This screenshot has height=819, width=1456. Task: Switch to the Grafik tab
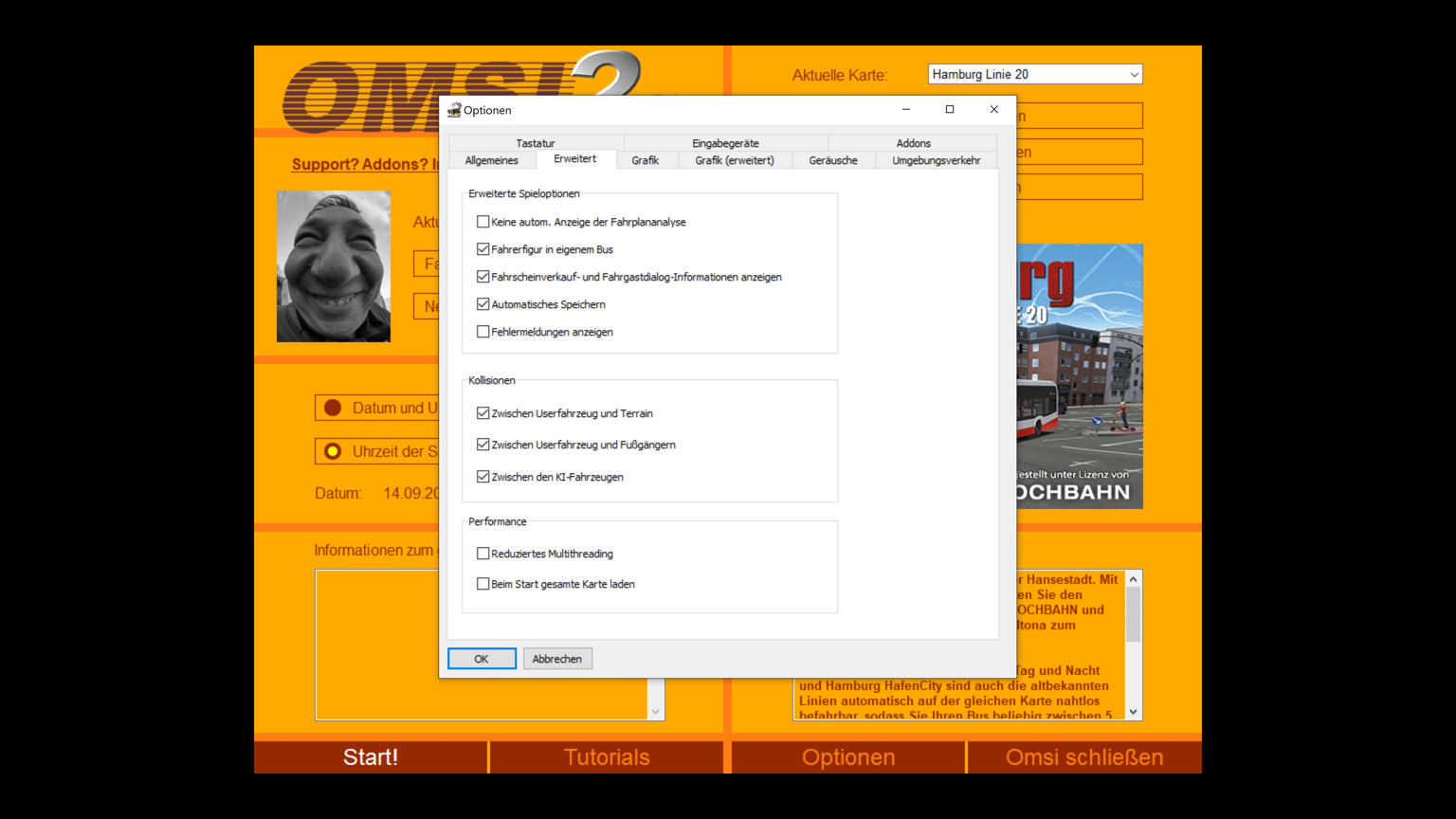[645, 160]
